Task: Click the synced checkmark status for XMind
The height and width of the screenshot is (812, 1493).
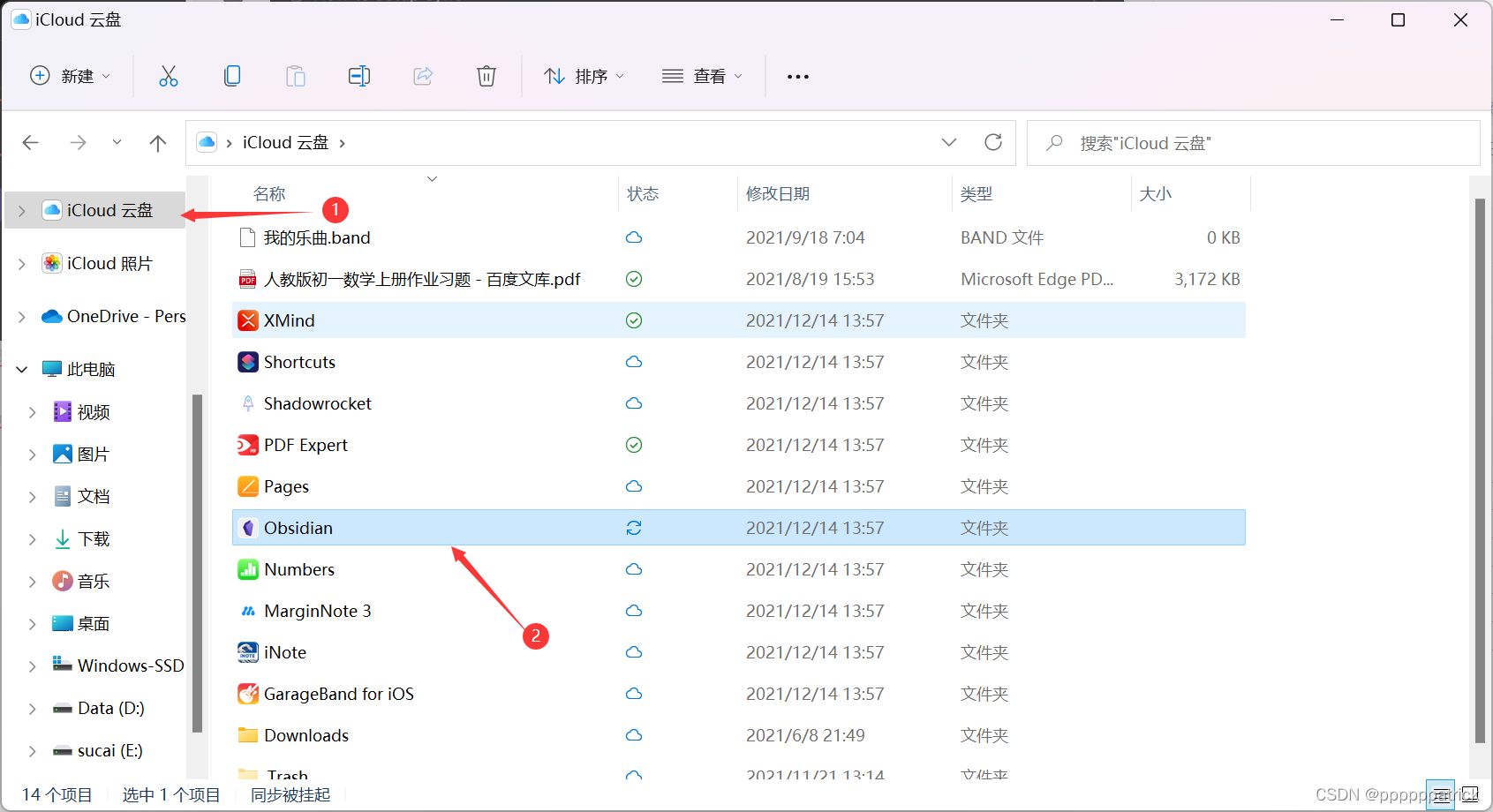Action: click(x=634, y=320)
